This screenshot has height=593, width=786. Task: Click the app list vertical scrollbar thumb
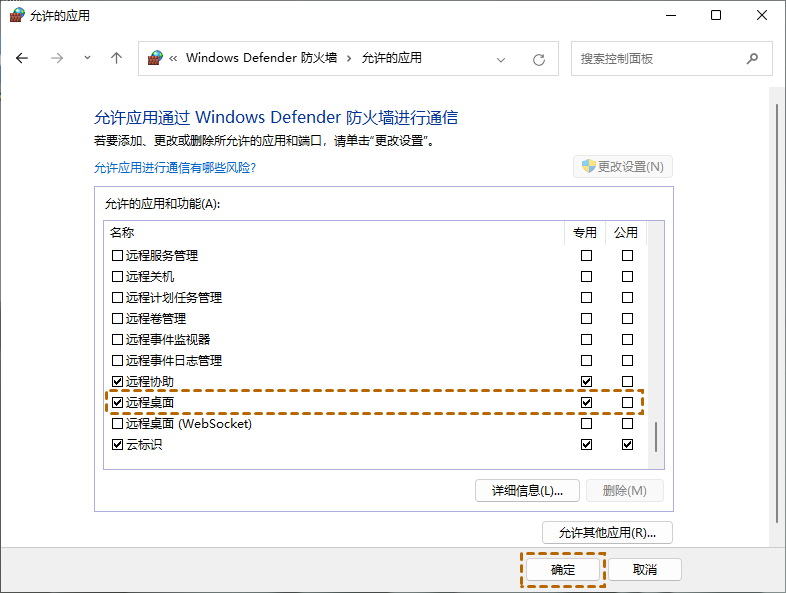coord(656,437)
